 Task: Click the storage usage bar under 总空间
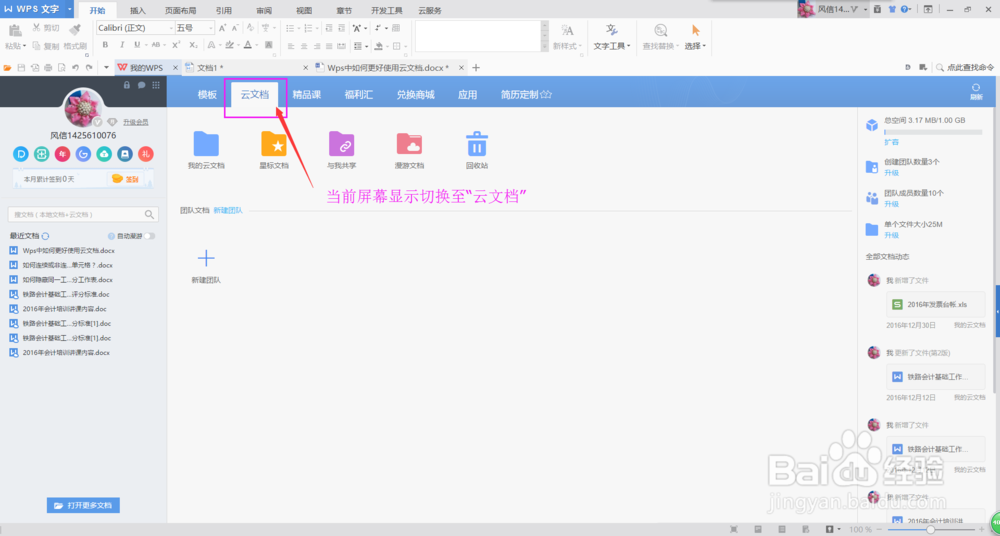click(933, 132)
